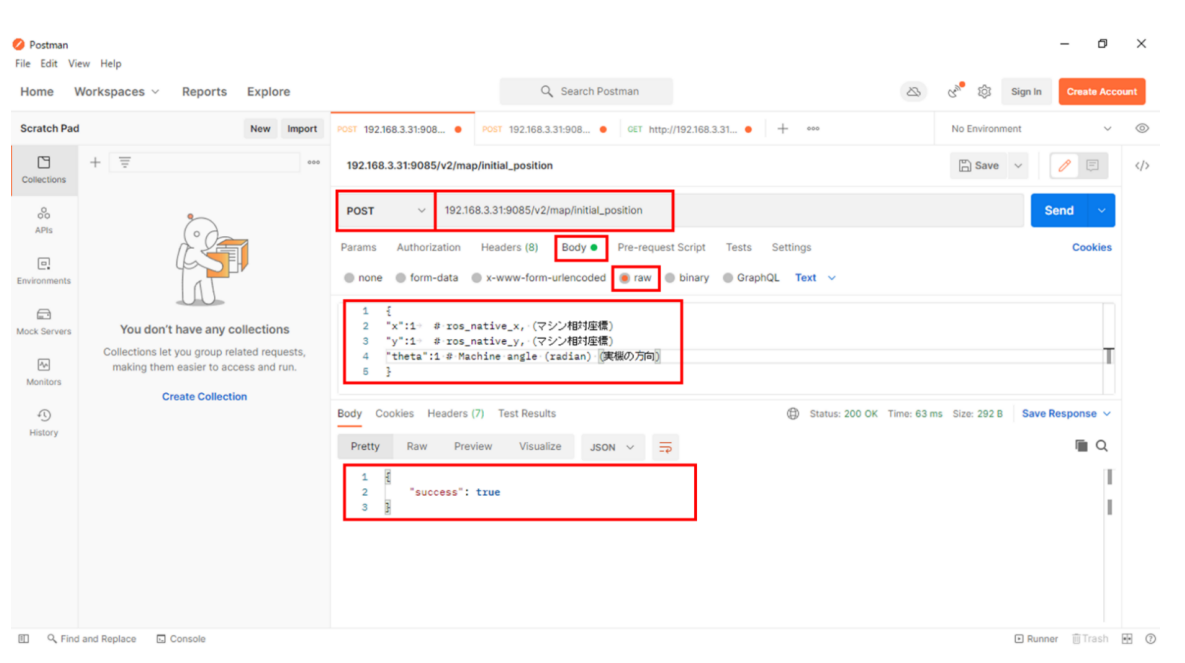1185x663 pixels.
Task: Open the JSON response format dropdown
Action: coord(612,447)
